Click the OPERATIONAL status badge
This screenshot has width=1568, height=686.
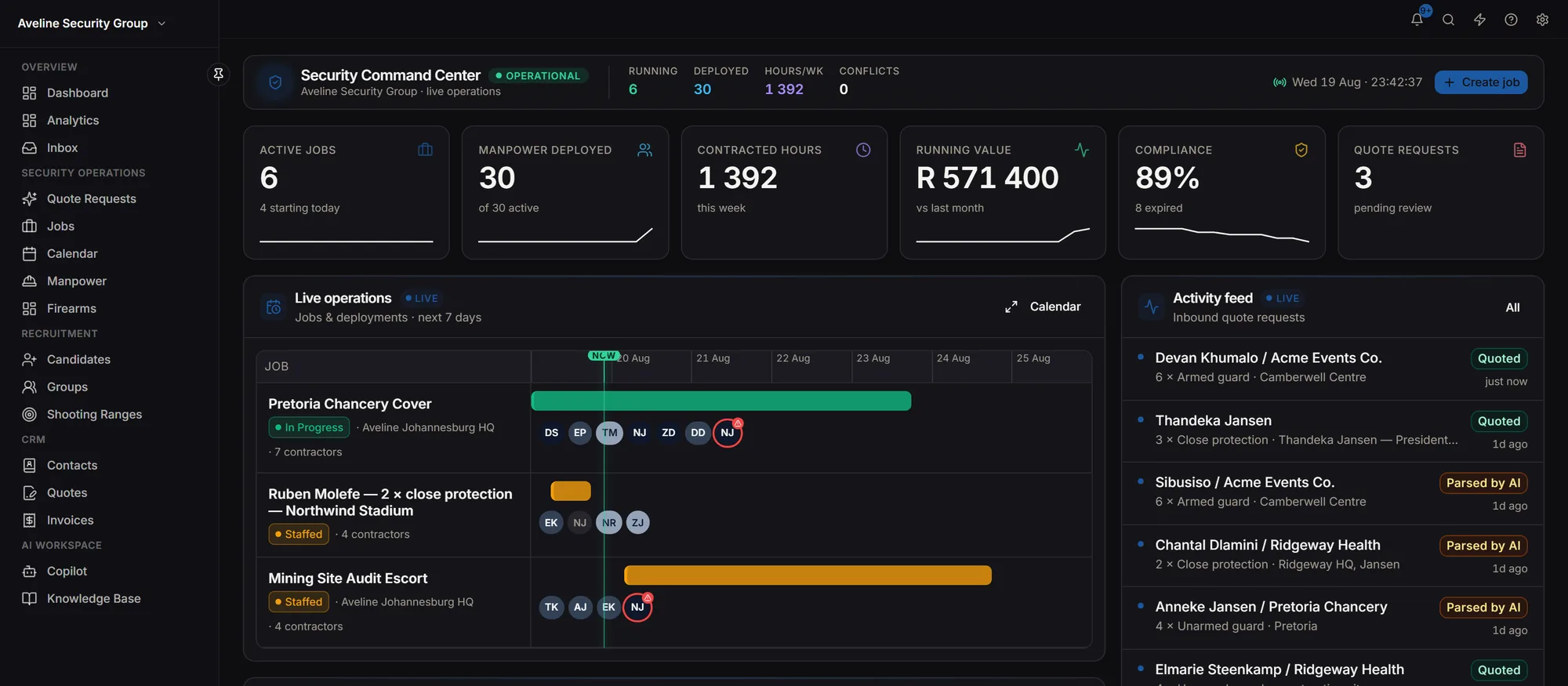(x=539, y=75)
